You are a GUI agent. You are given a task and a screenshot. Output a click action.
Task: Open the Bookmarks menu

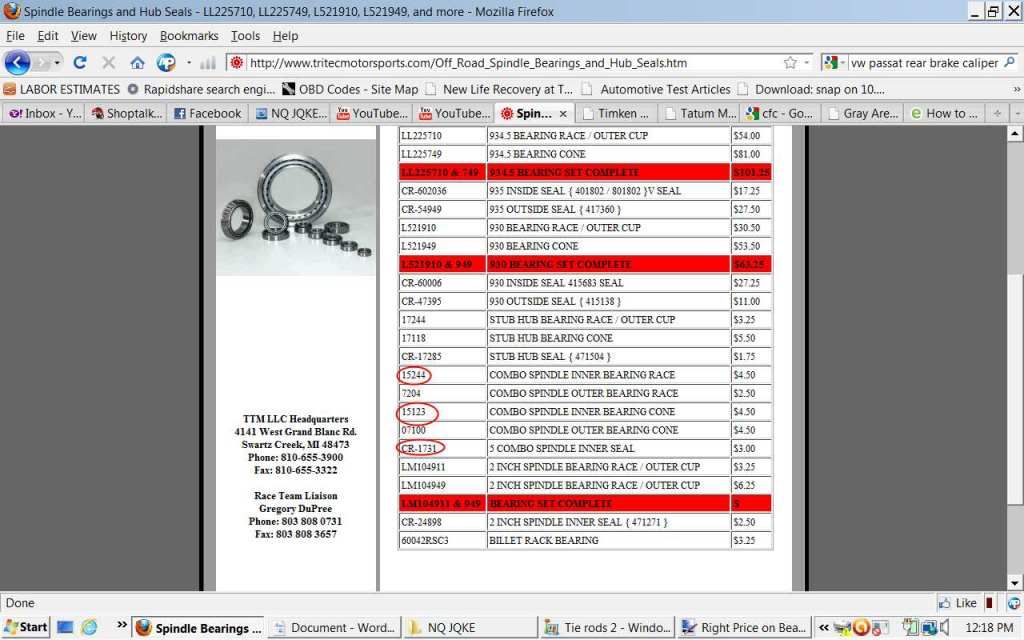(x=189, y=36)
